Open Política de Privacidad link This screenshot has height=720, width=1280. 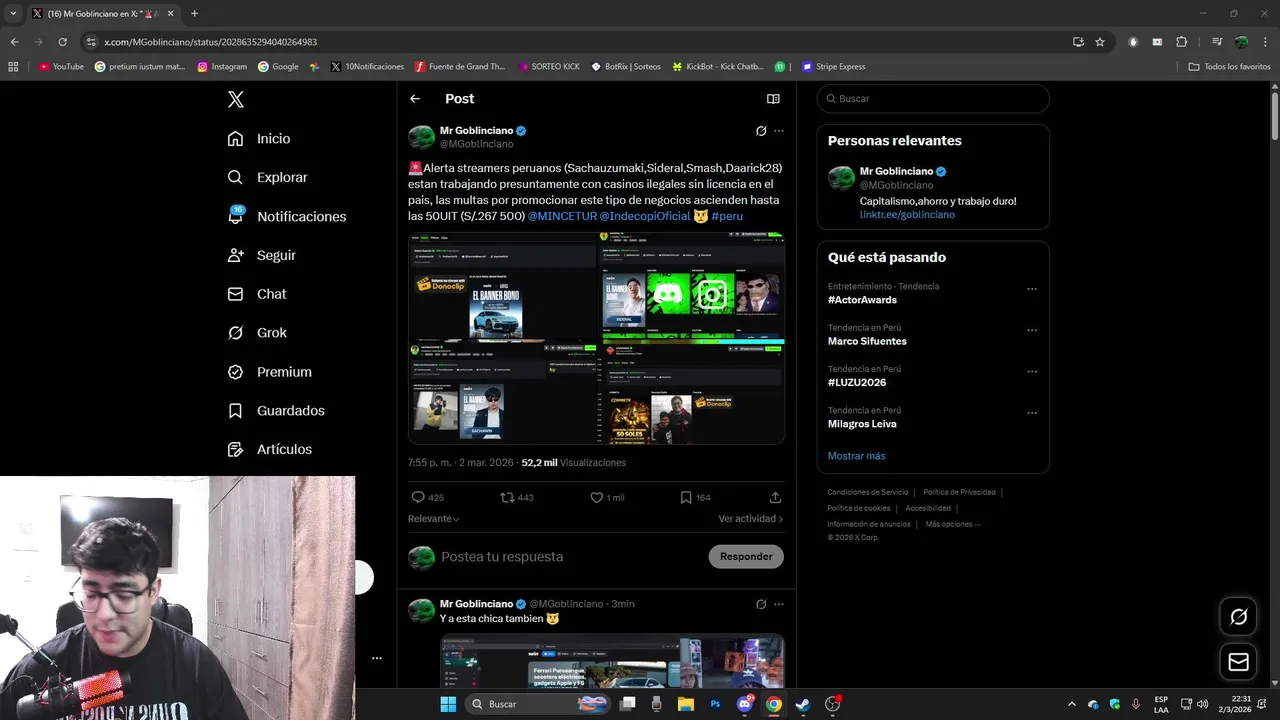click(x=959, y=492)
